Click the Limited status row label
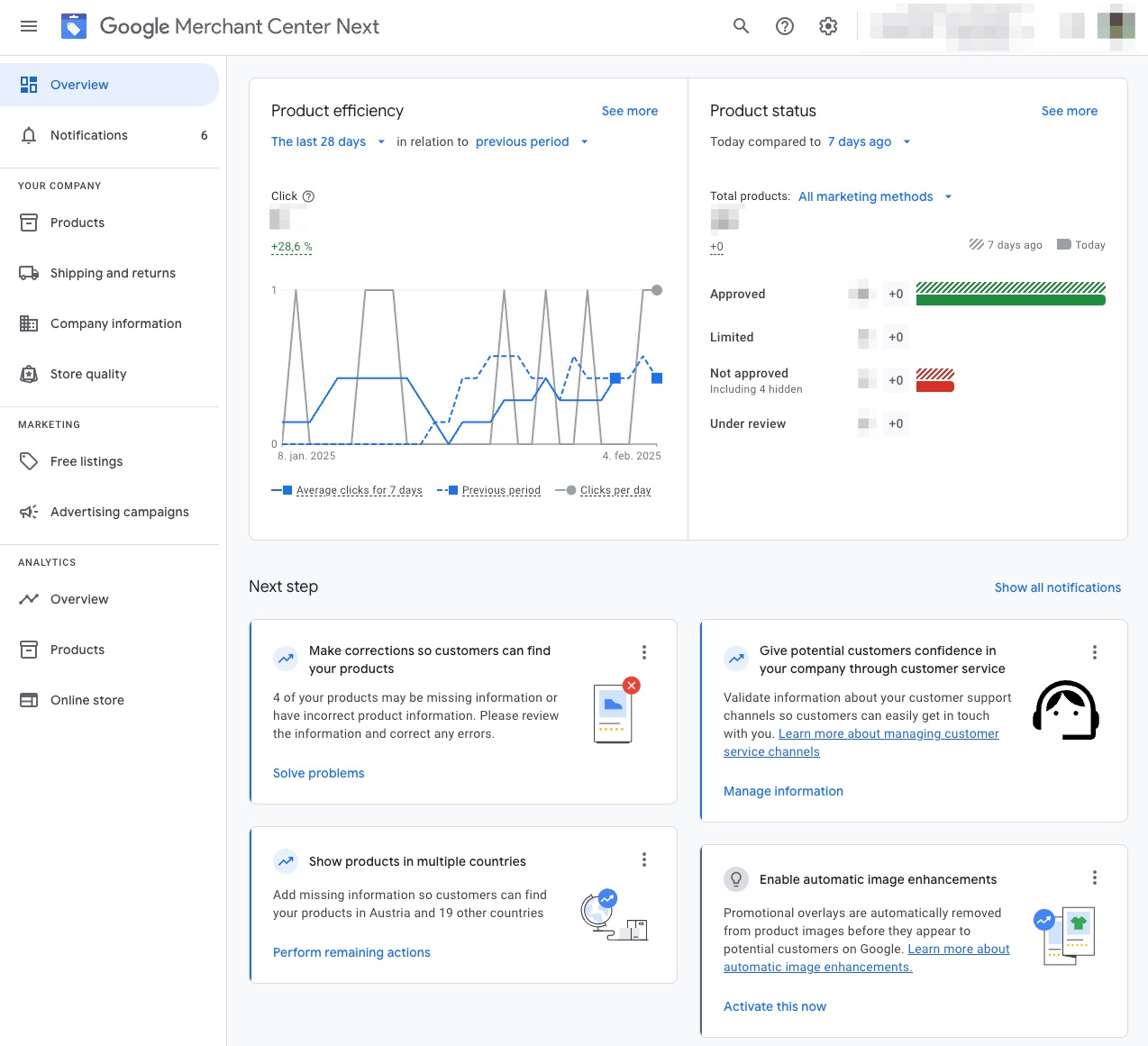The height and width of the screenshot is (1046, 1148). pyautogui.click(x=732, y=337)
